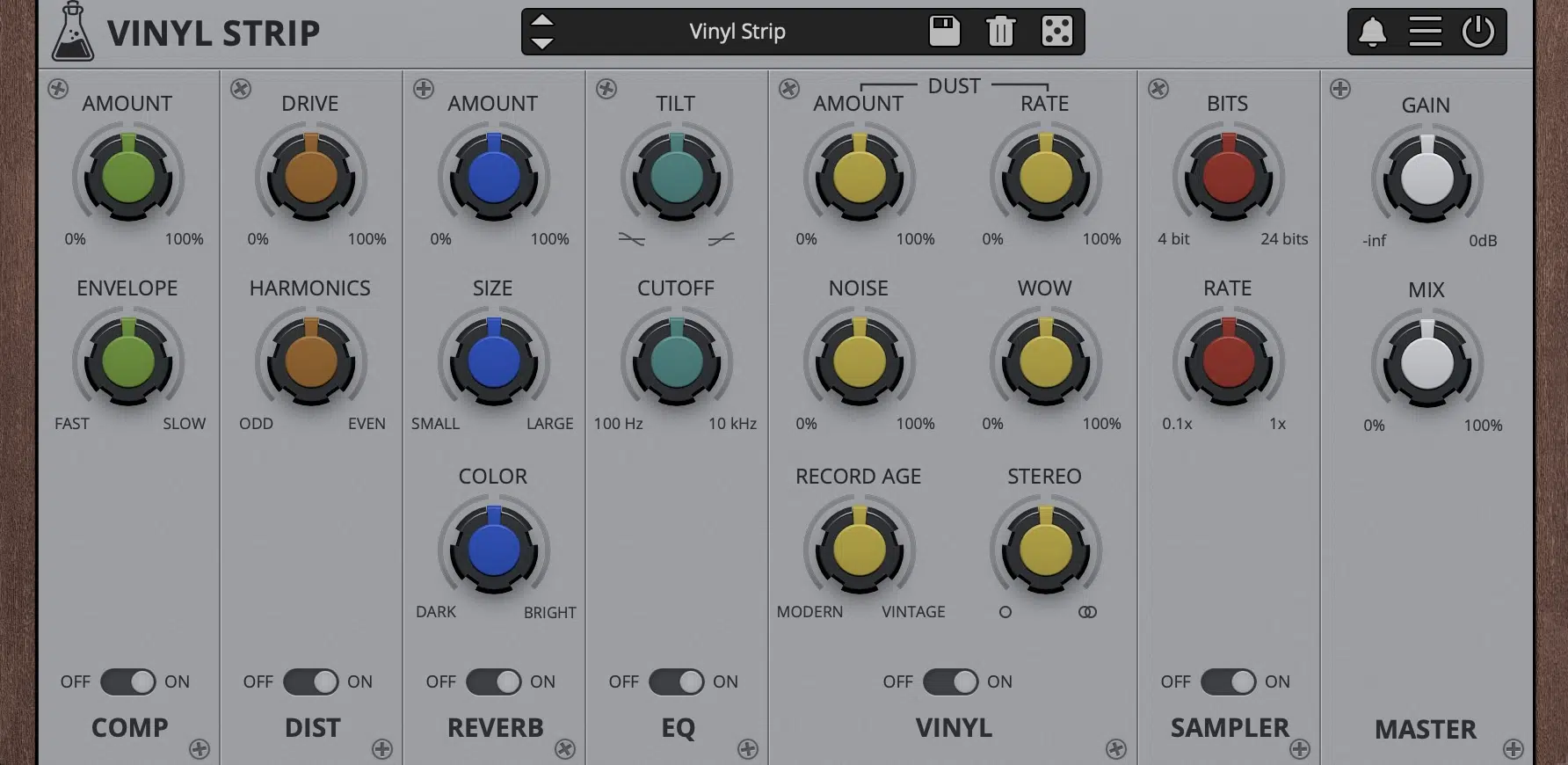Toggle the COMP section on/off switch
1568x765 pixels.
[128, 681]
